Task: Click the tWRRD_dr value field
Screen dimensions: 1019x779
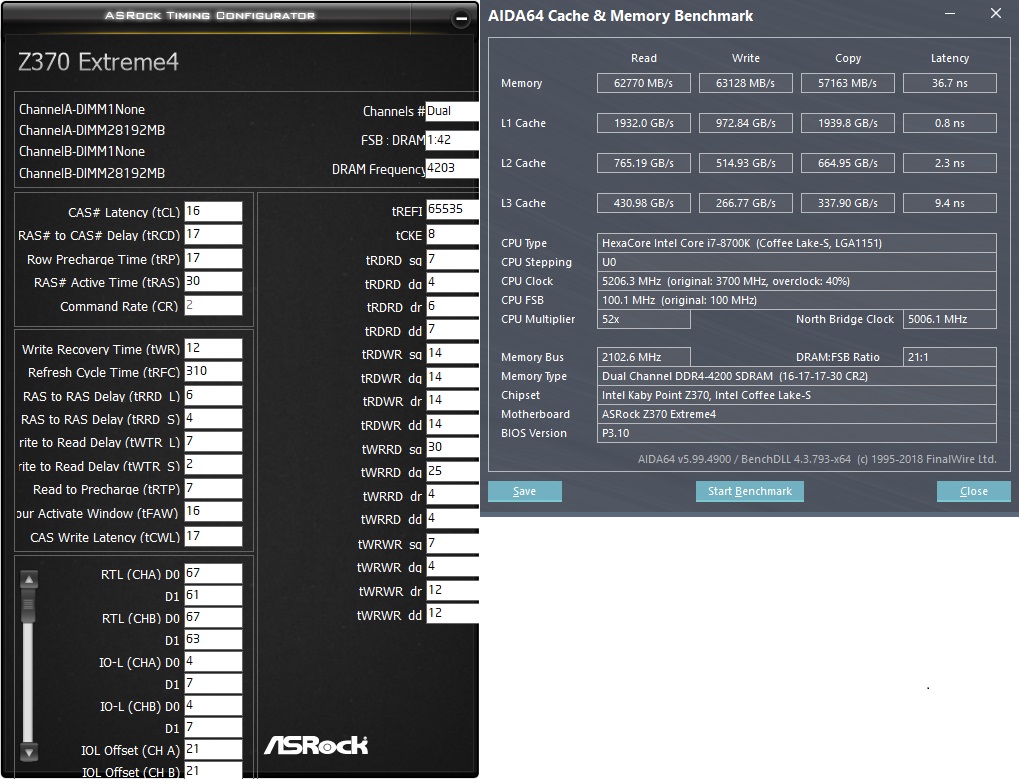Action: point(452,495)
